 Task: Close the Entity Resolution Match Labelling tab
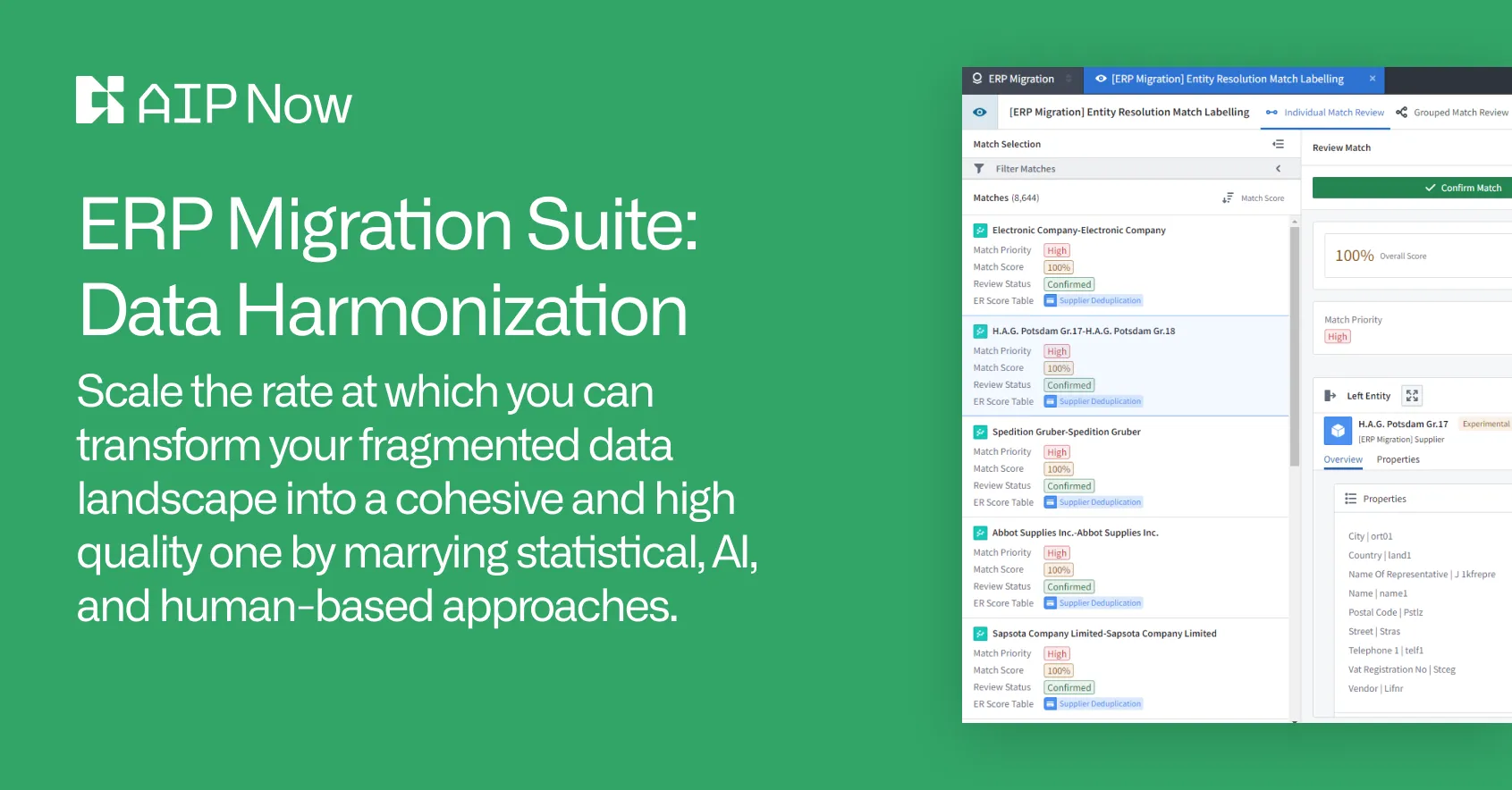tap(1373, 79)
